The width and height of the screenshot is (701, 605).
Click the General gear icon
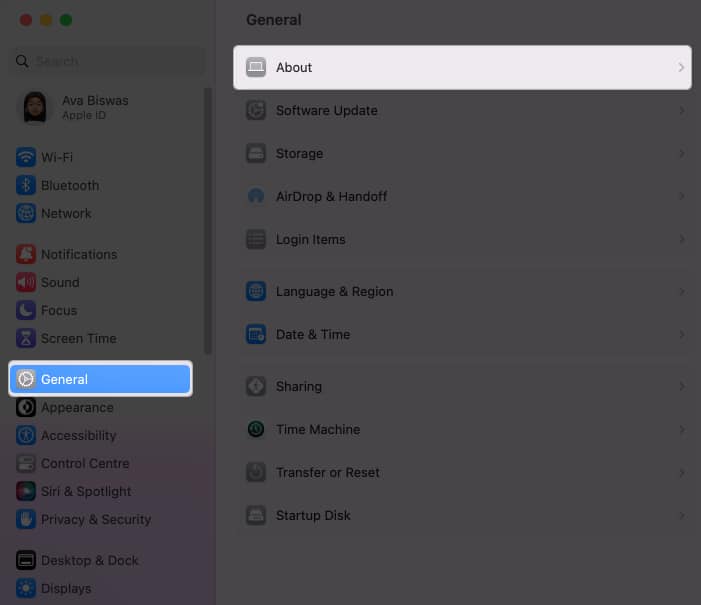tap(26, 379)
